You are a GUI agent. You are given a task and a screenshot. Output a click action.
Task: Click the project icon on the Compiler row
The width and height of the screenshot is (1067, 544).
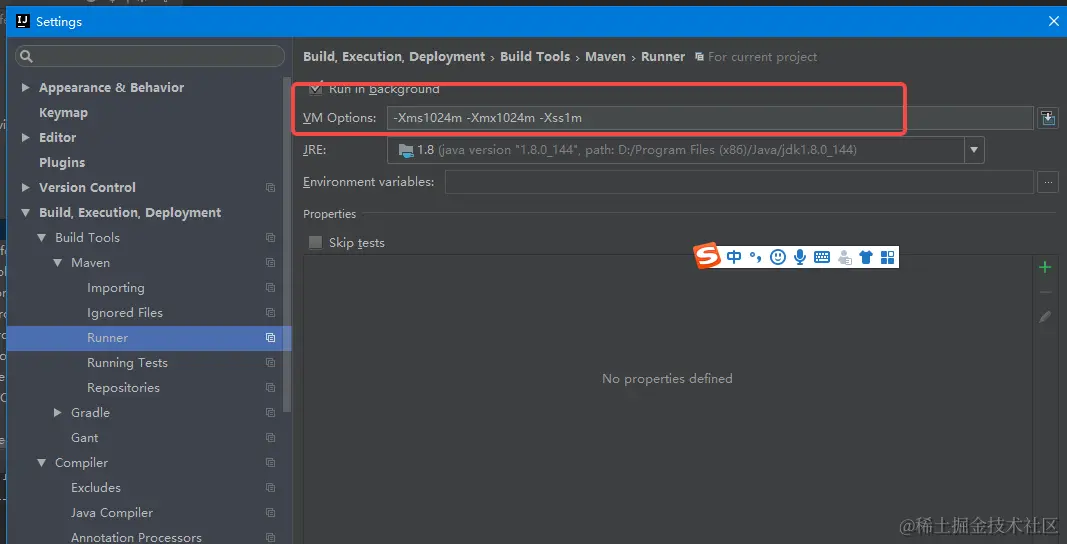[270, 463]
